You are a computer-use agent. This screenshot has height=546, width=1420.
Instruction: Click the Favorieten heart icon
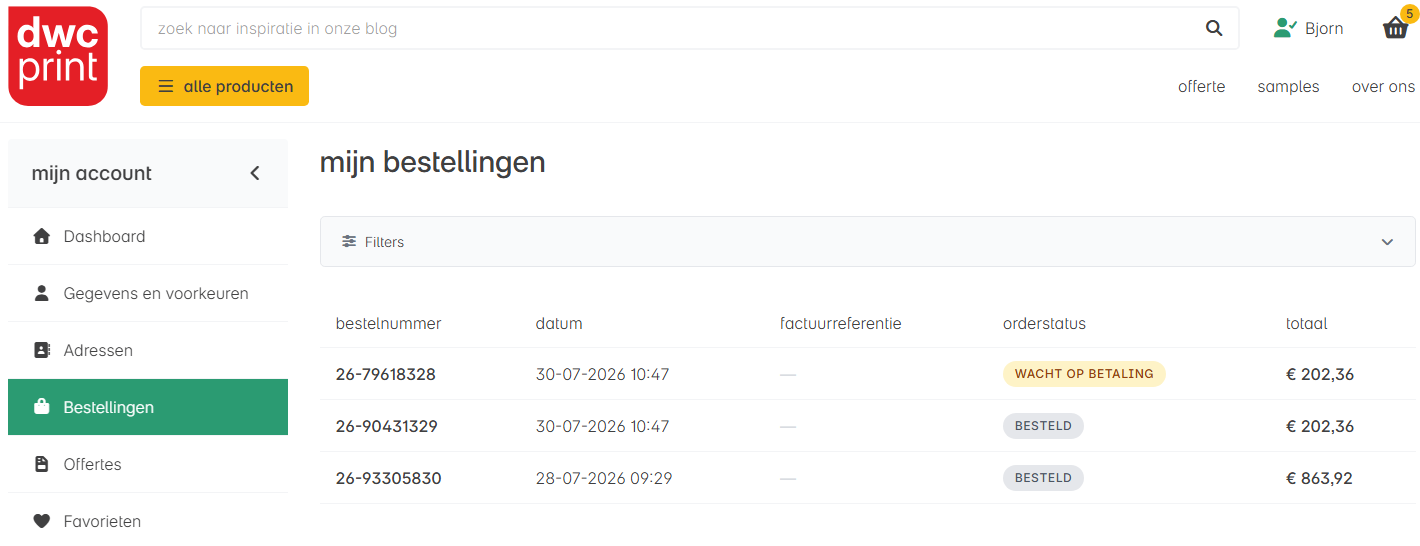point(41,521)
